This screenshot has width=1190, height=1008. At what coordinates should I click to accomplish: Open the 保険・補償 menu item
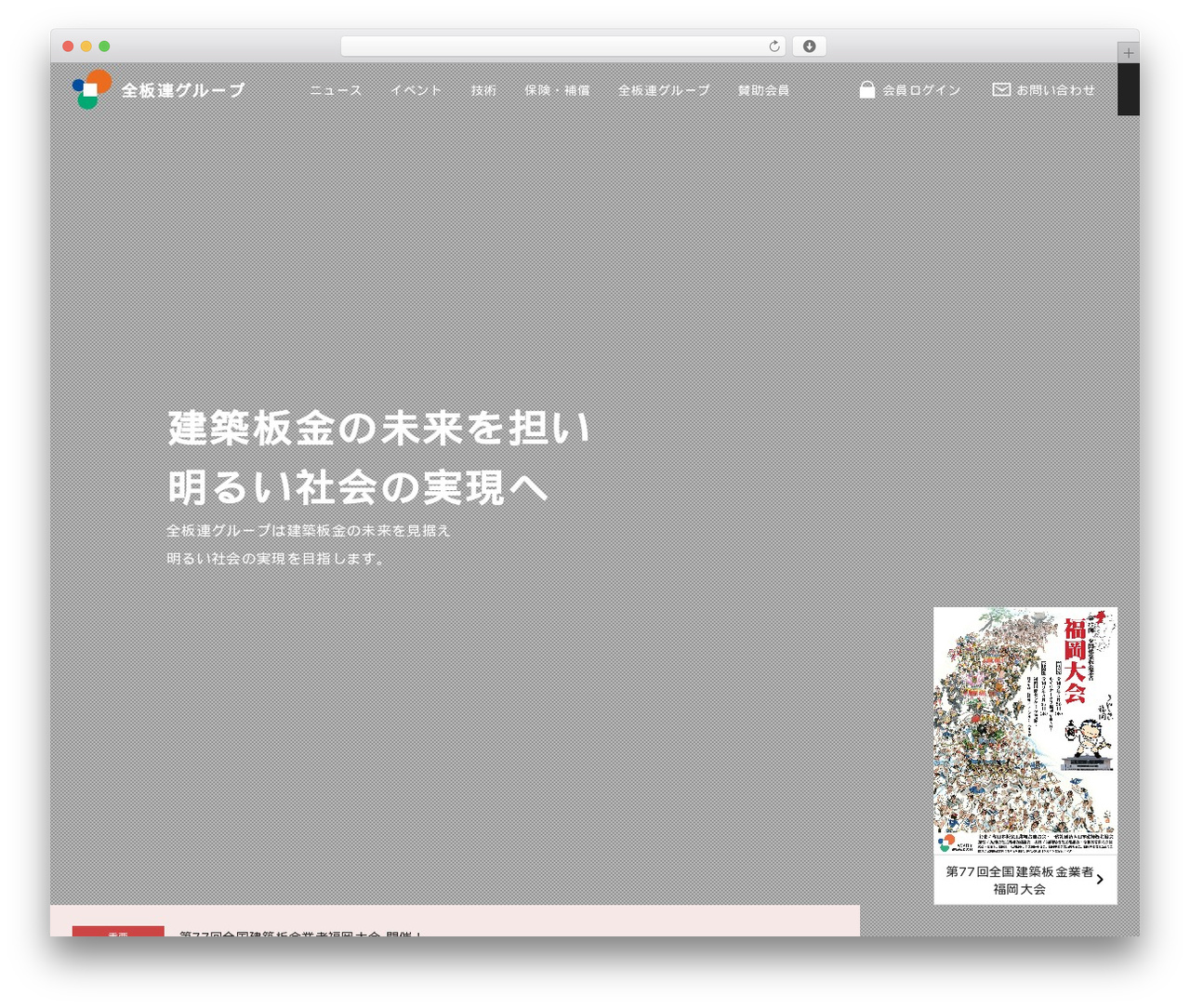[x=557, y=90]
